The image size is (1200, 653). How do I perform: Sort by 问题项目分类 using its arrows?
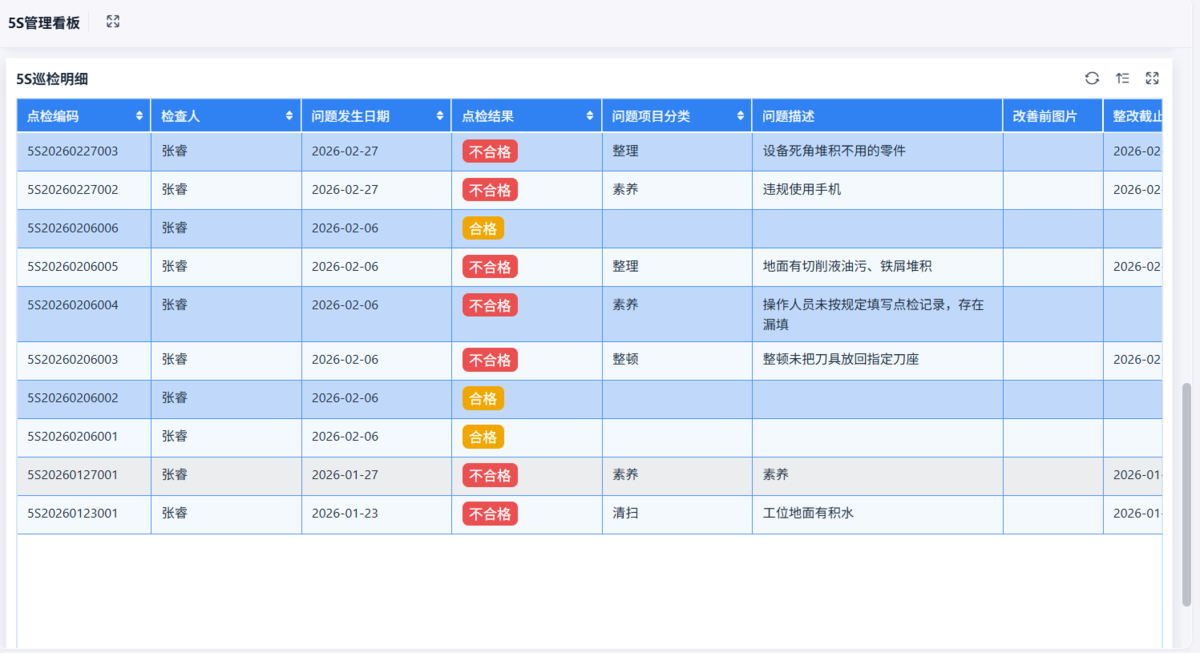740,116
